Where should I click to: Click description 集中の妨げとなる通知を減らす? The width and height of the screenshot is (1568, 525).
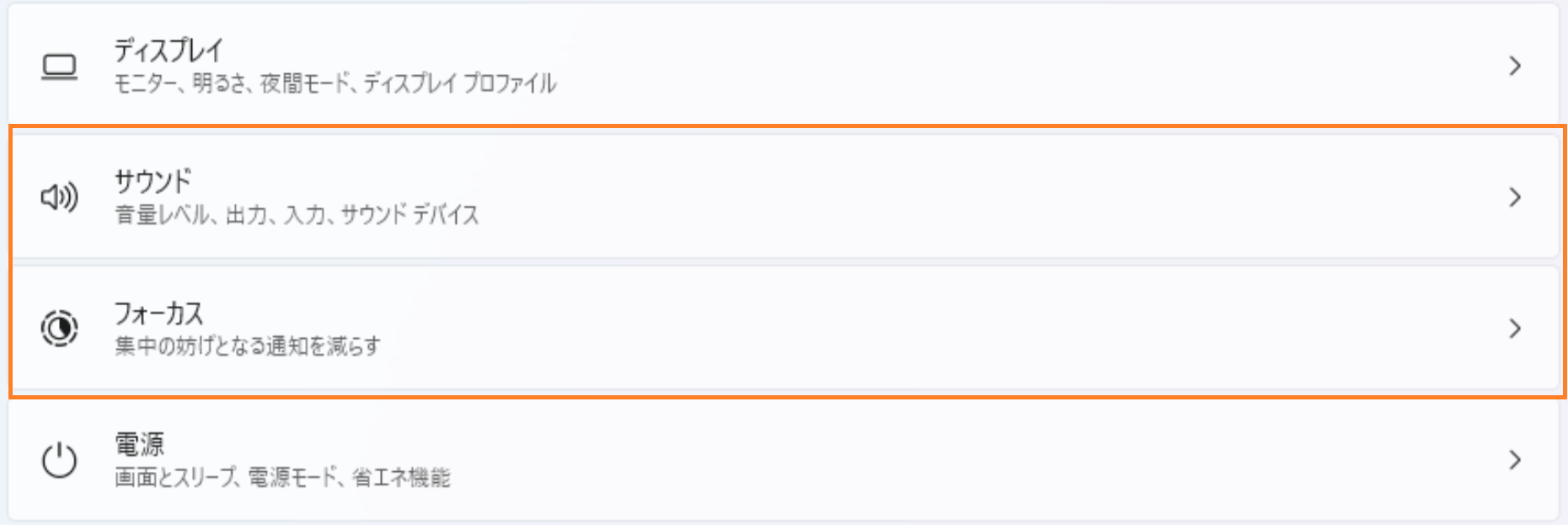tap(248, 346)
